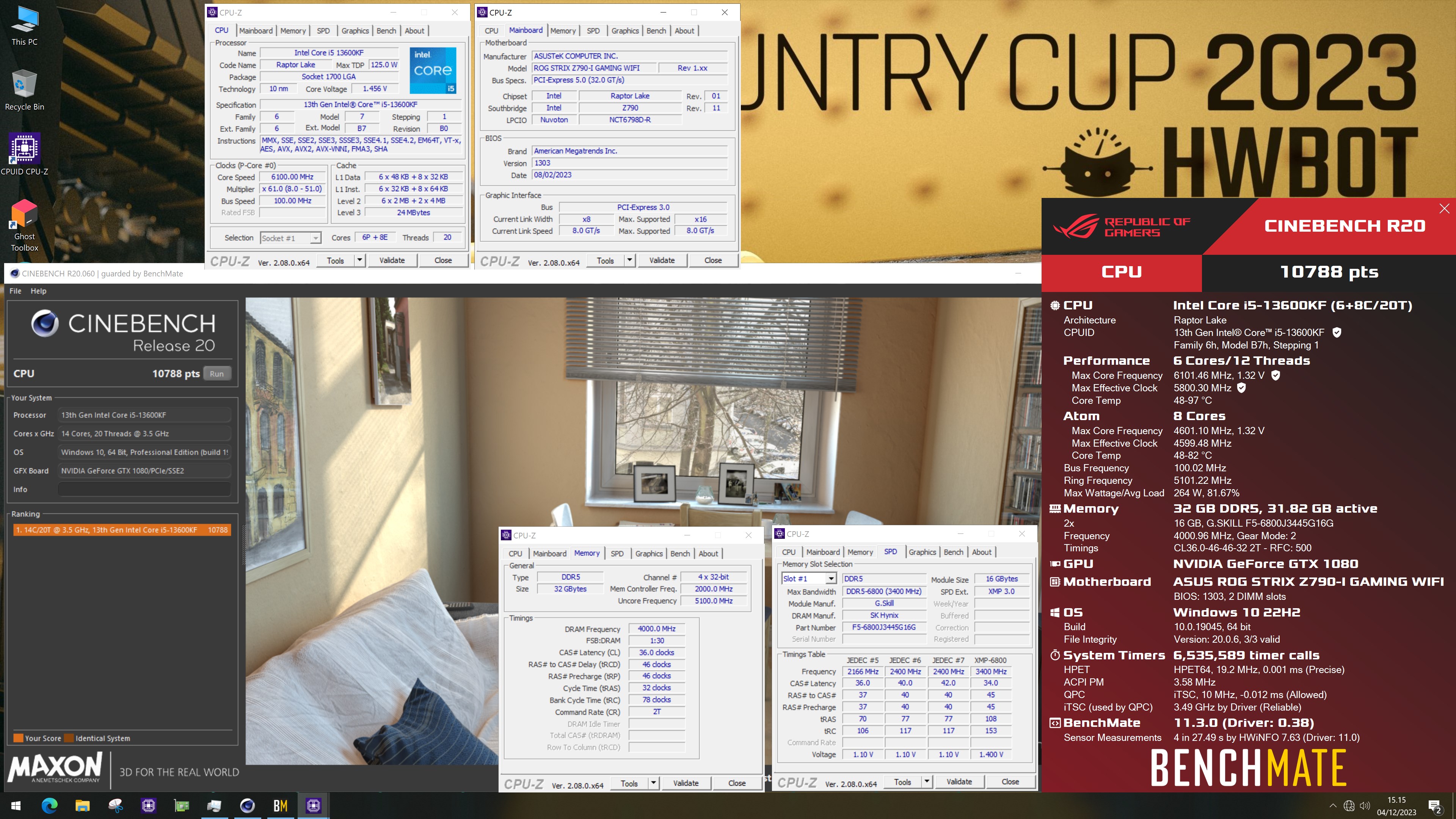Switch to Bench tab in first CPU-Z window
The width and height of the screenshot is (1456, 819).
[x=386, y=31]
